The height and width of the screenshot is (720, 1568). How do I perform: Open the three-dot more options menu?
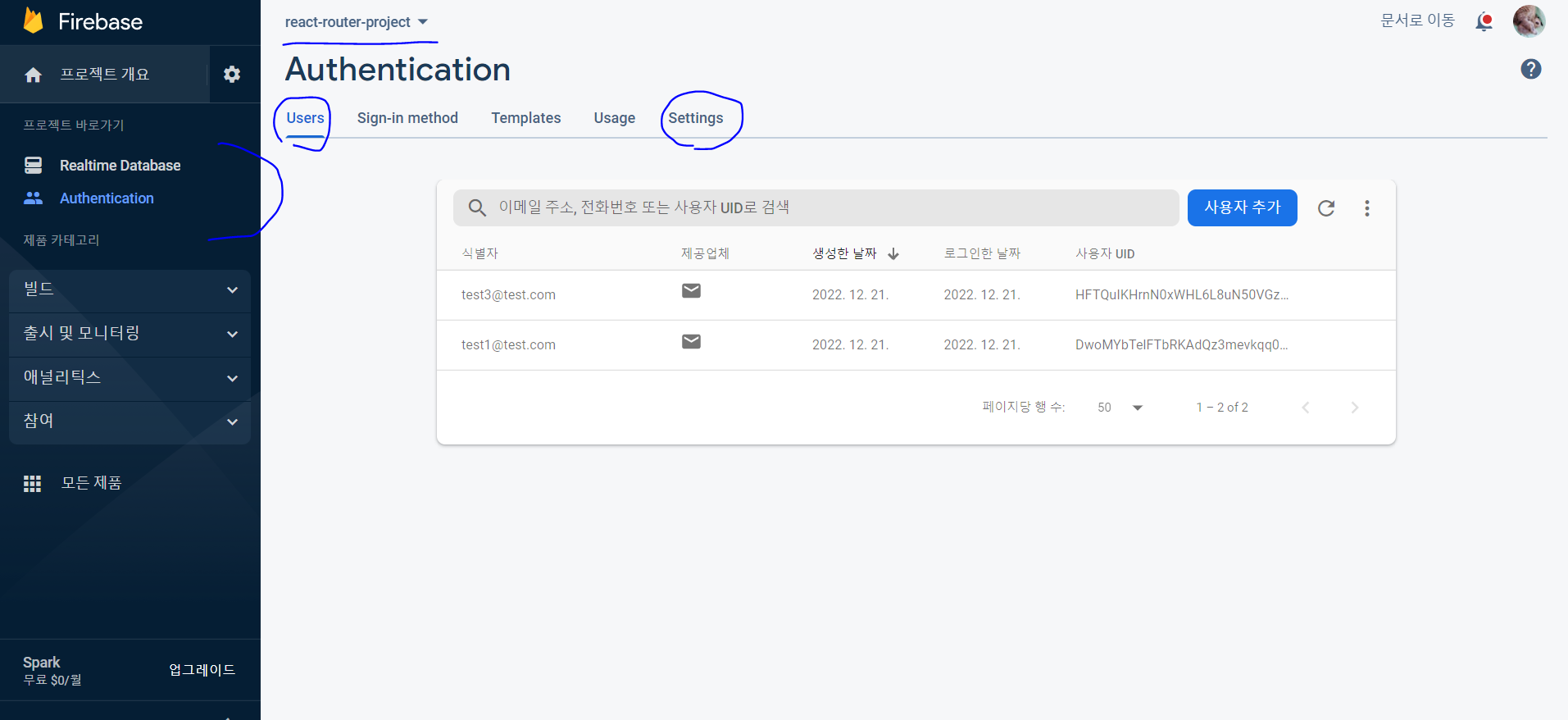[1366, 208]
